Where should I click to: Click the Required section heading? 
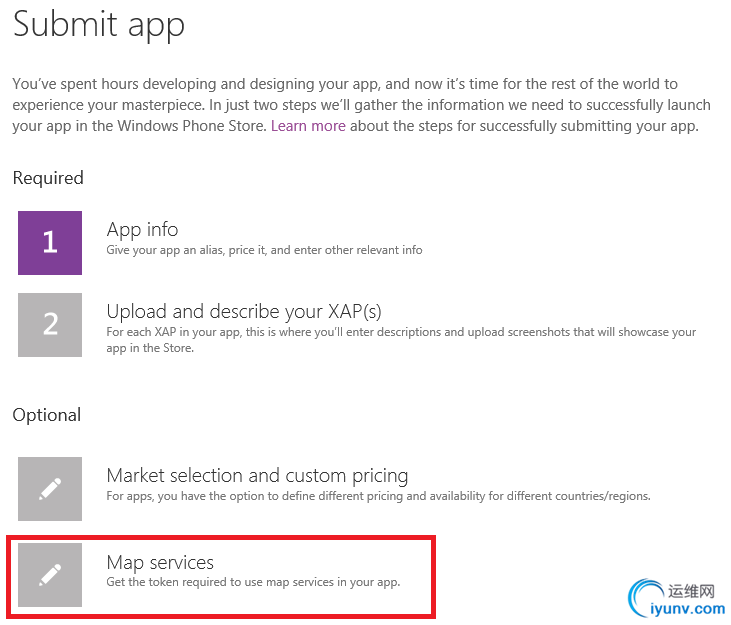pyautogui.click(x=48, y=178)
